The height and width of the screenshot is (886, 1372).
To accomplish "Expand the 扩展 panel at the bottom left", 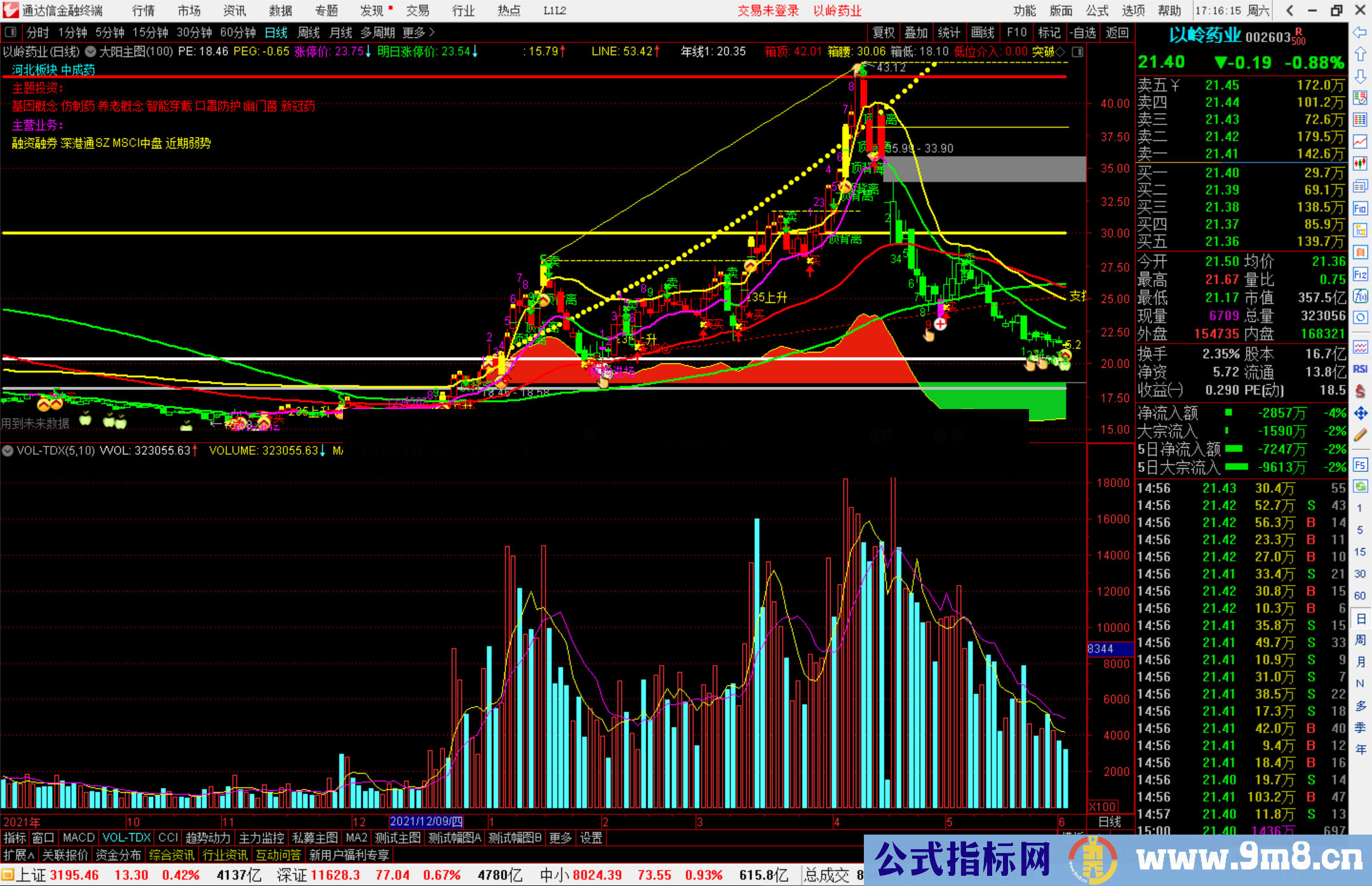I will point(18,855).
